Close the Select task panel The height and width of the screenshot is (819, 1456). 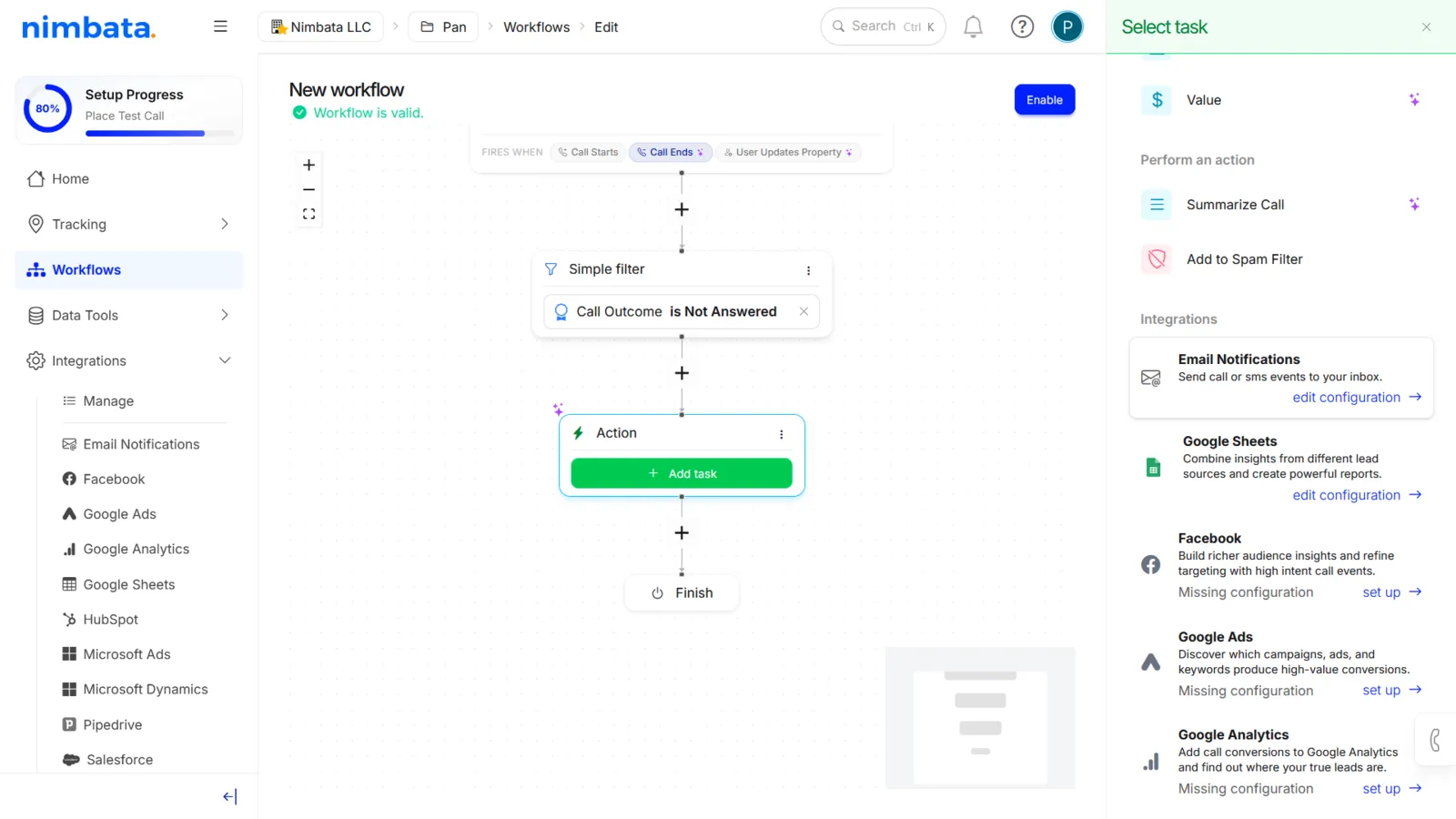[1426, 27]
